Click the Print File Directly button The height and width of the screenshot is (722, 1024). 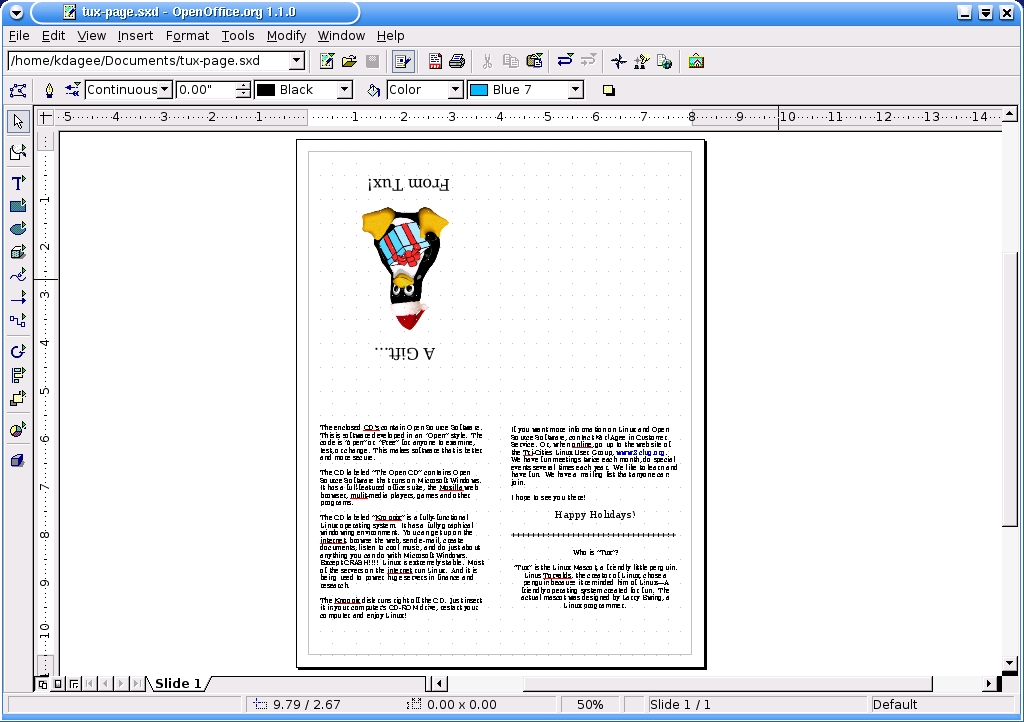pos(457,61)
